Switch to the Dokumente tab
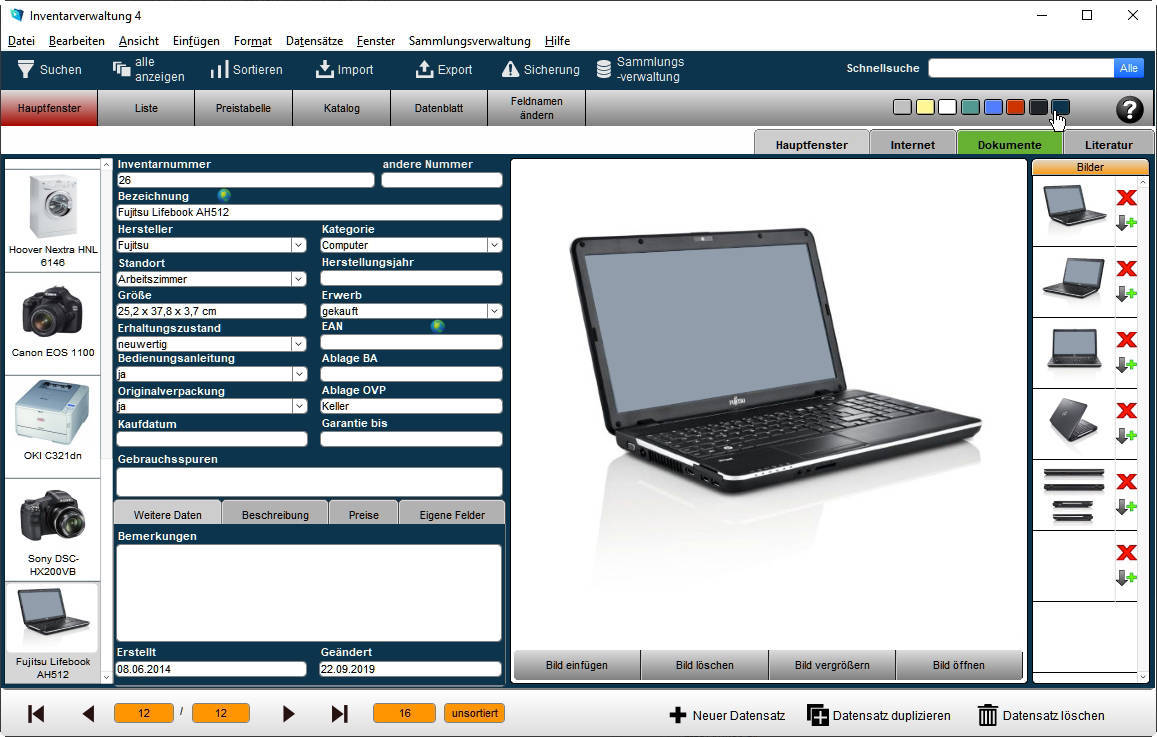 click(x=1009, y=144)
